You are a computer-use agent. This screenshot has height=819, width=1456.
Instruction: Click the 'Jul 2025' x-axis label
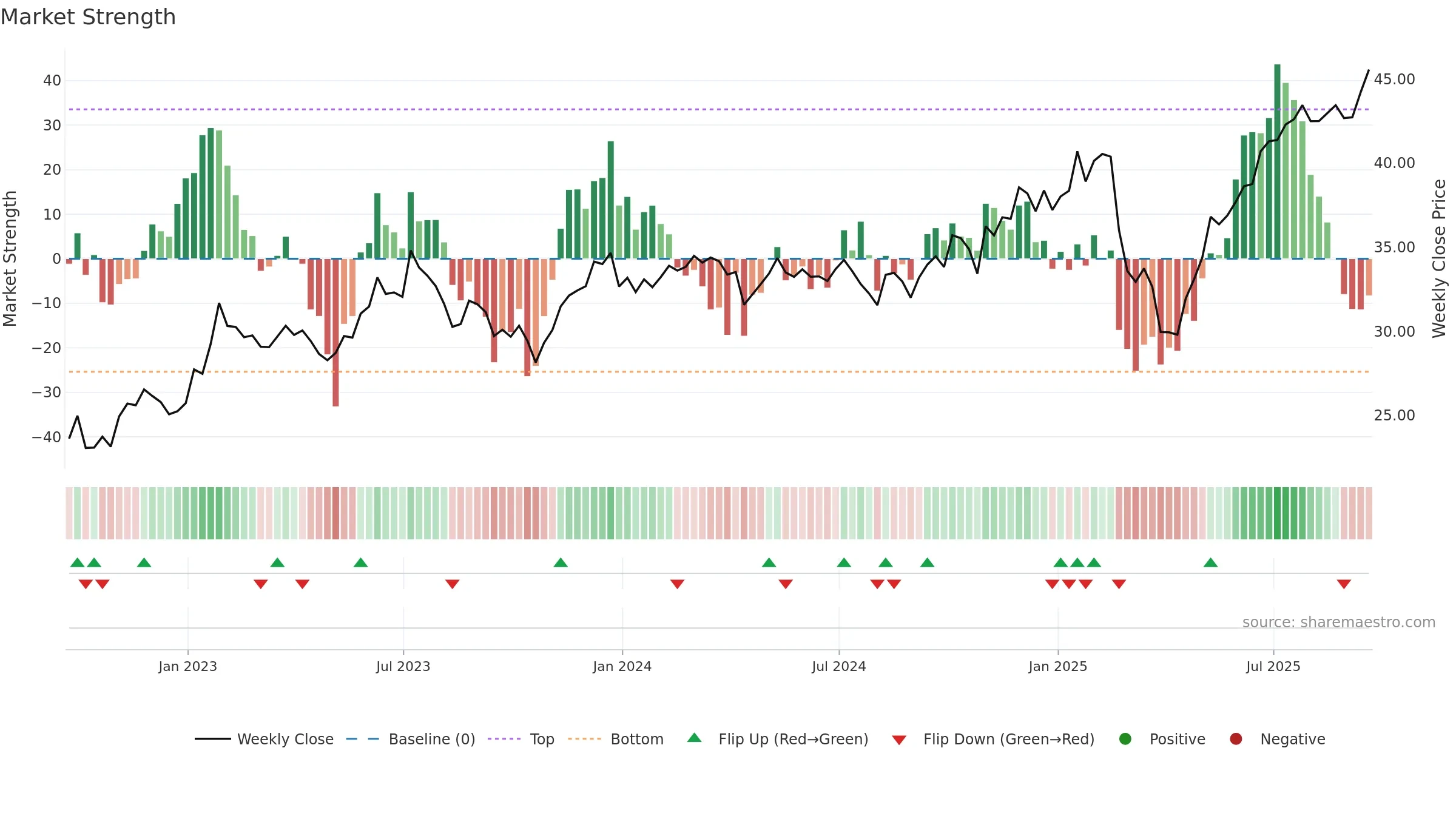(x=1273, y=666)
